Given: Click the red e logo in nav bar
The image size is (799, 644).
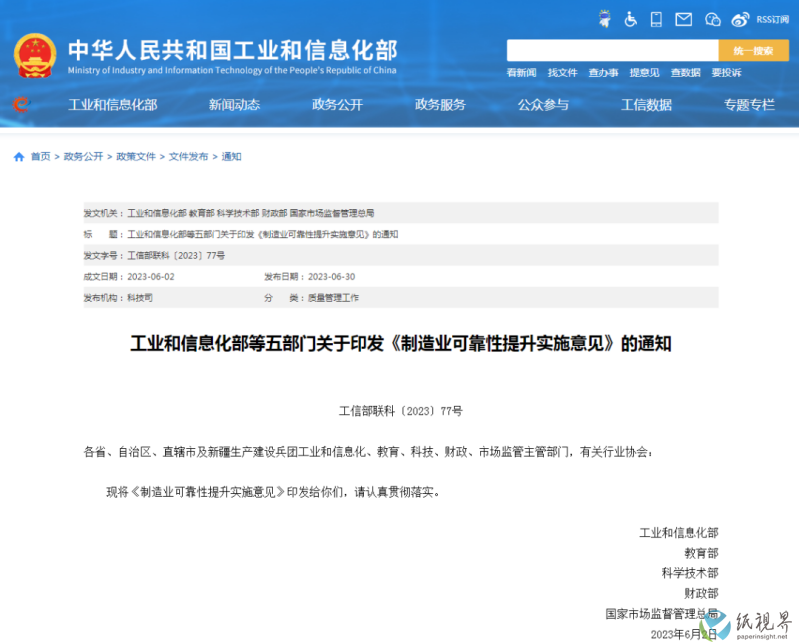Looking at the screenshot, I should tap(21, 104).
